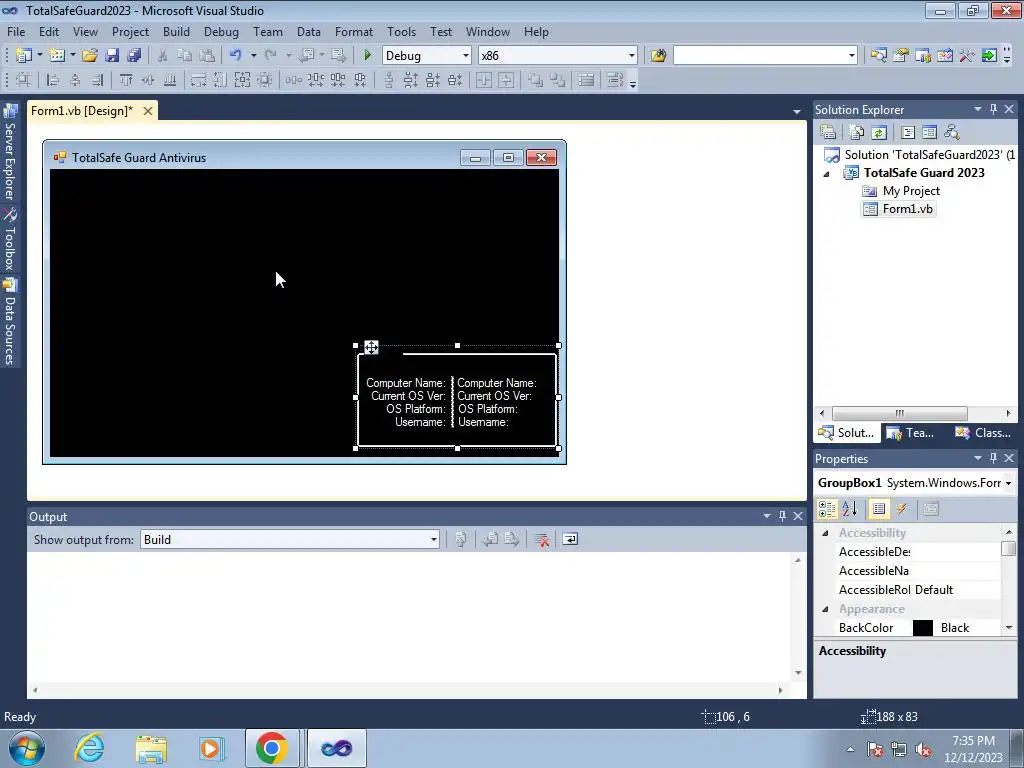Click the Open File folder icon
This screenshot has width=1024, height=768.
pyautogui.click(x=90, y=56)
